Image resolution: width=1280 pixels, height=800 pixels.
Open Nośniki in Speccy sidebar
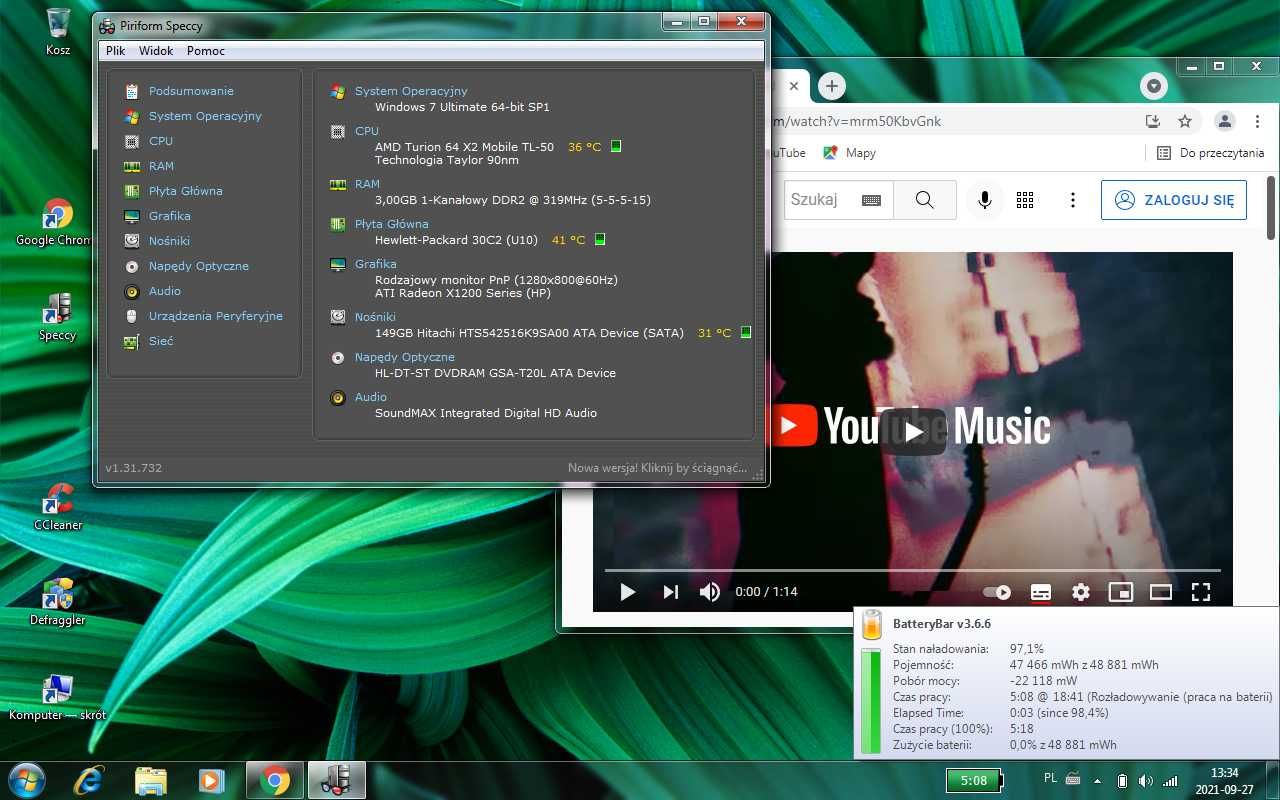click(x=169, y=241)
